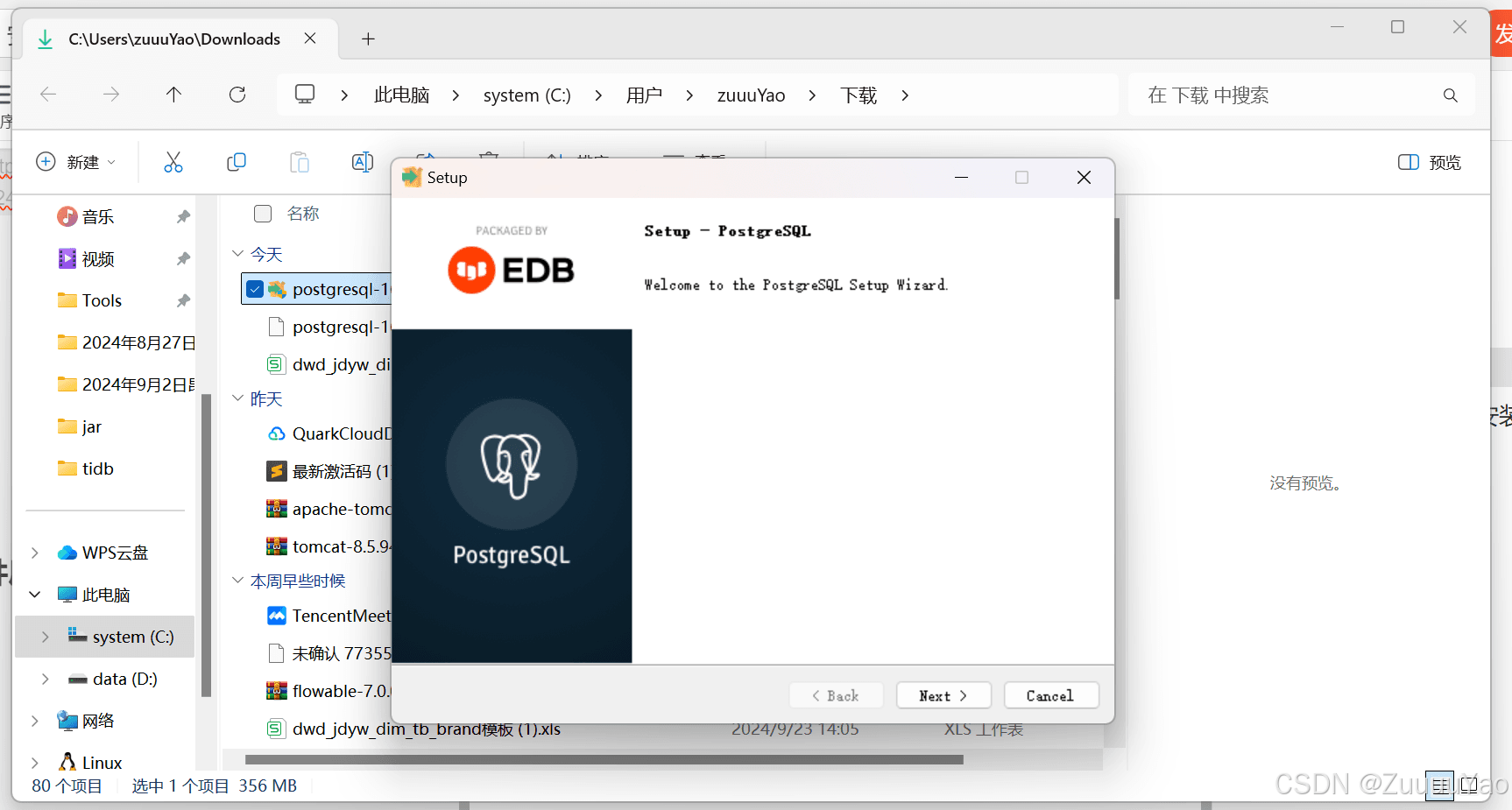Click 下载 in the breadcrumb path
The image size is (1512, 810).
point(858,95)
